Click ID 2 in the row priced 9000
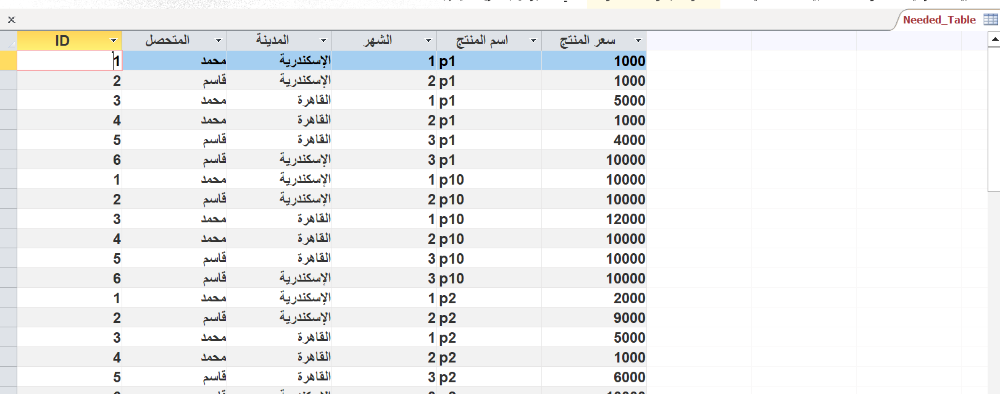 click(117, 317)
